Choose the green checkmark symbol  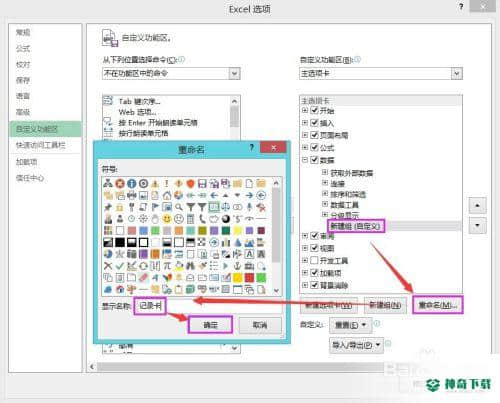(x=120, y=266)
